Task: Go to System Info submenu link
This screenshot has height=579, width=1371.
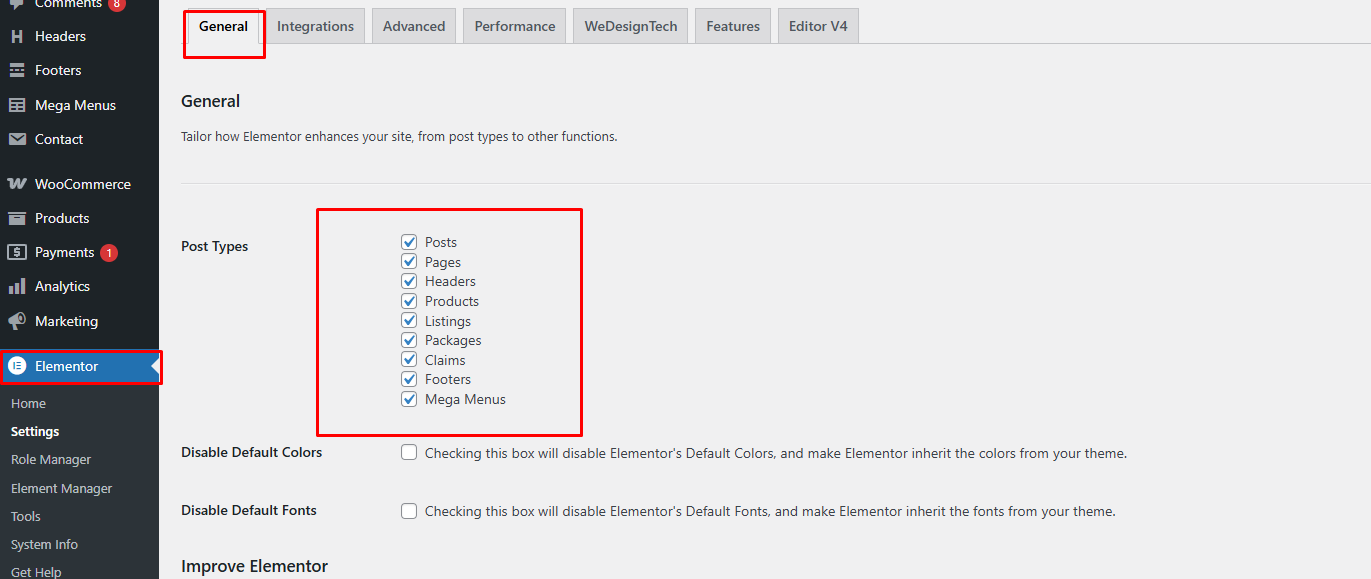Action: point(44,545)
